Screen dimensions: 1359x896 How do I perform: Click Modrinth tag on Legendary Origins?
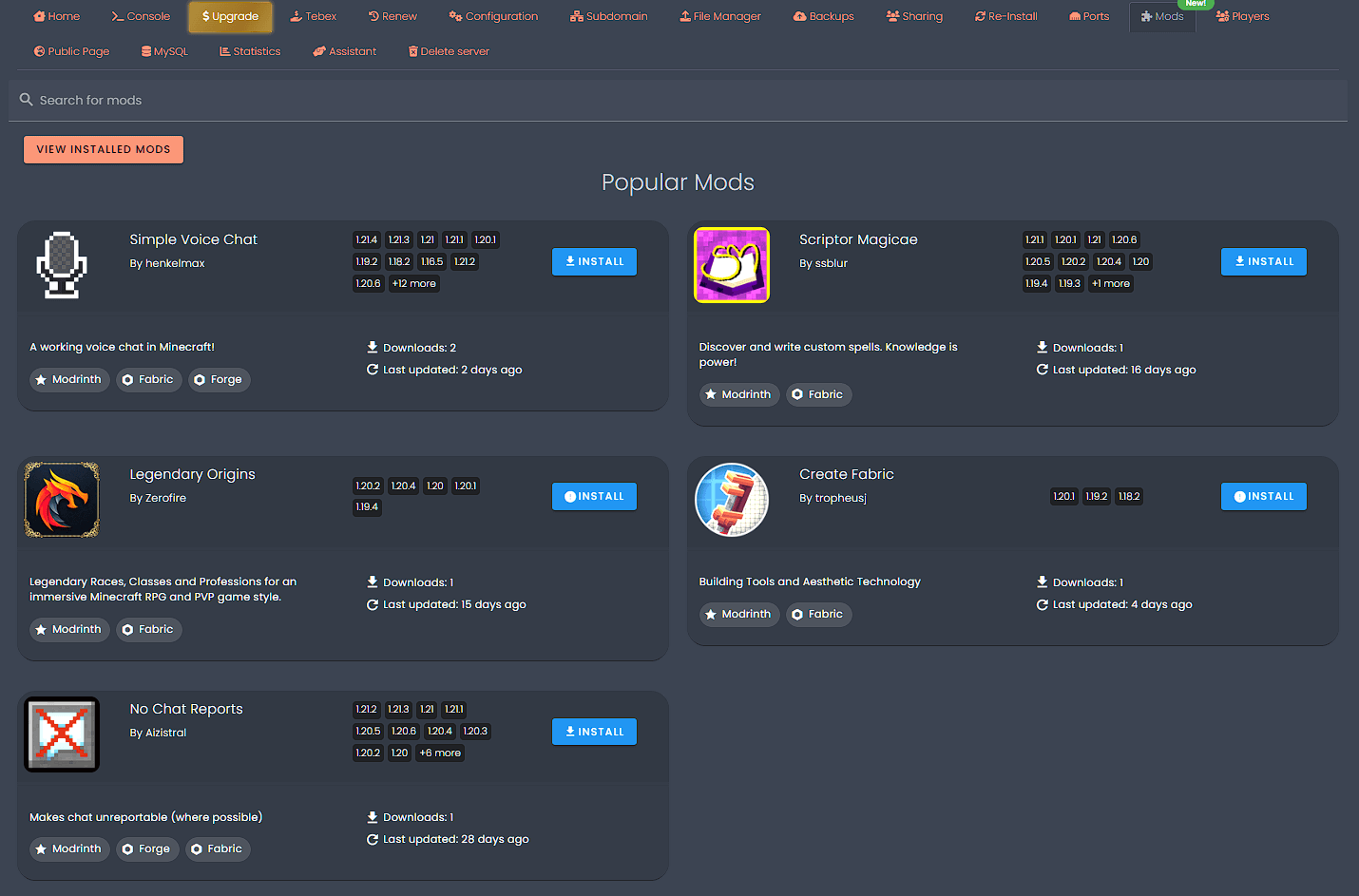coord(68,629)
